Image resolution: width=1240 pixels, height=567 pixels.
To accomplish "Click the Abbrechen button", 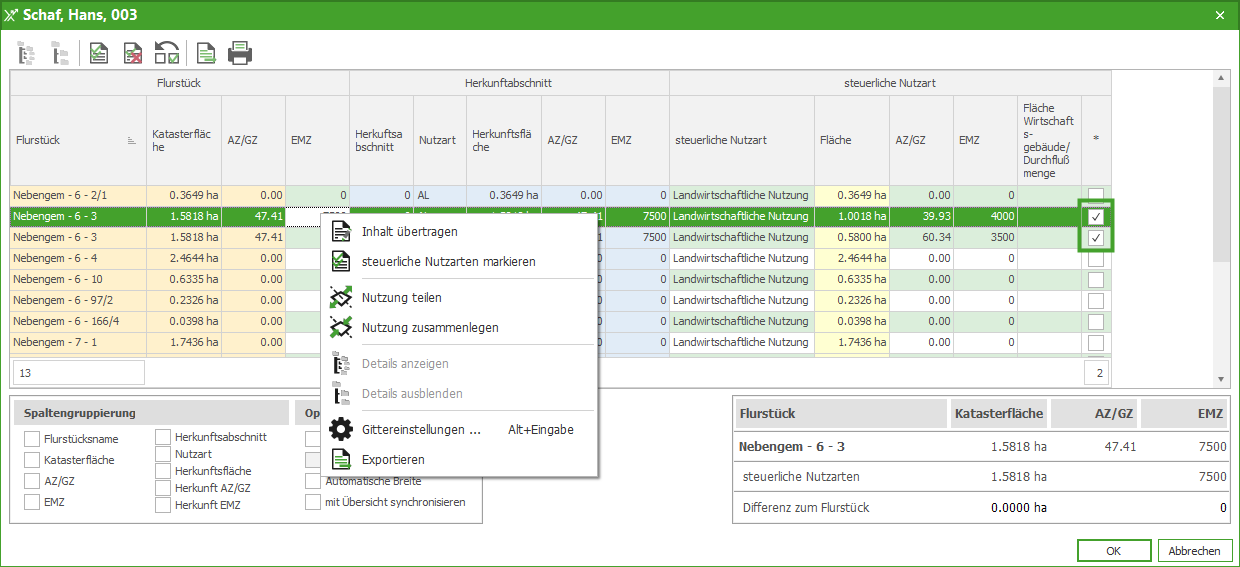I will (x=1194, y=551).
